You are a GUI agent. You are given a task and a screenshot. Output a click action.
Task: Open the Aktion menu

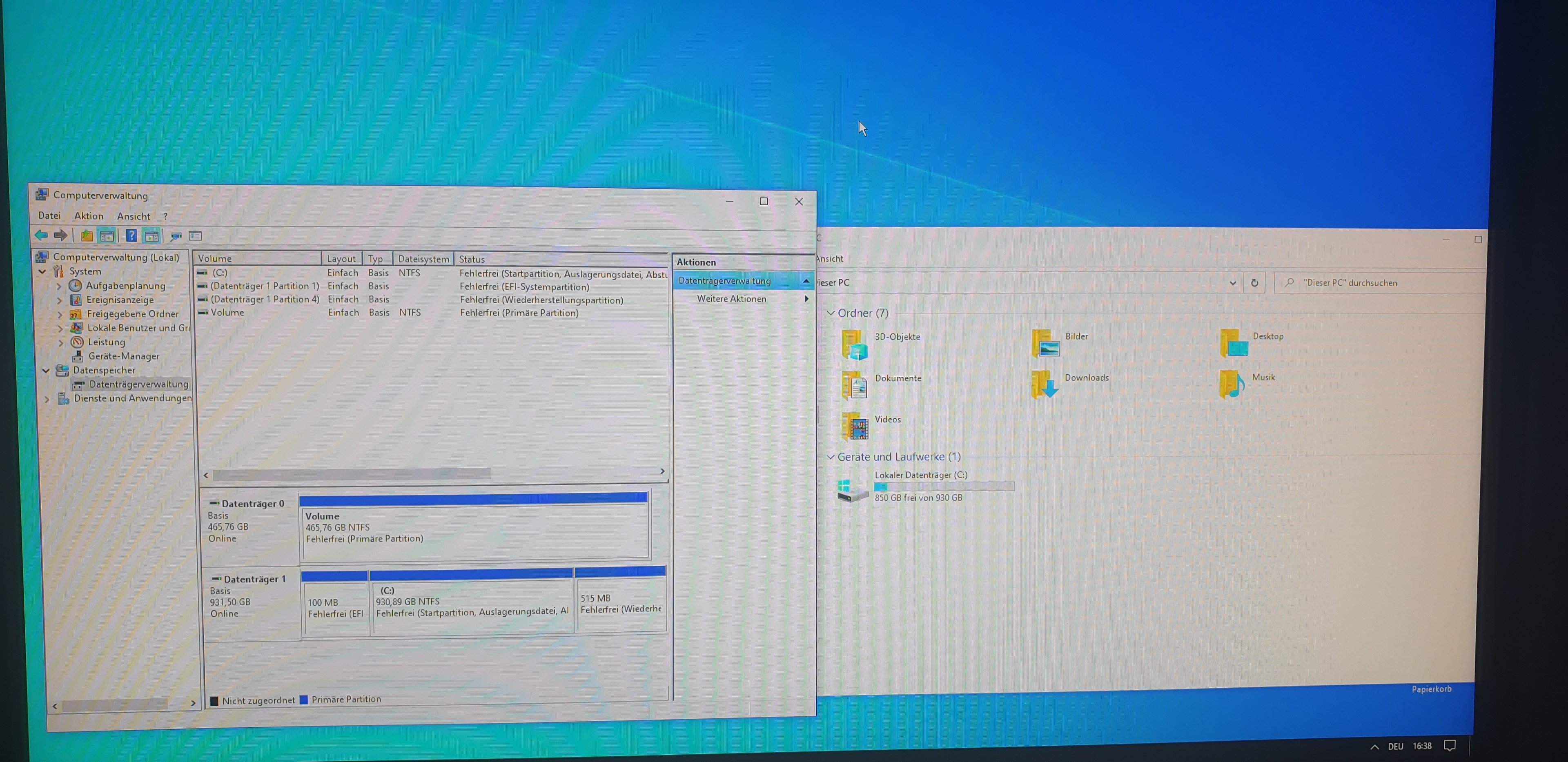pos(89,216)
